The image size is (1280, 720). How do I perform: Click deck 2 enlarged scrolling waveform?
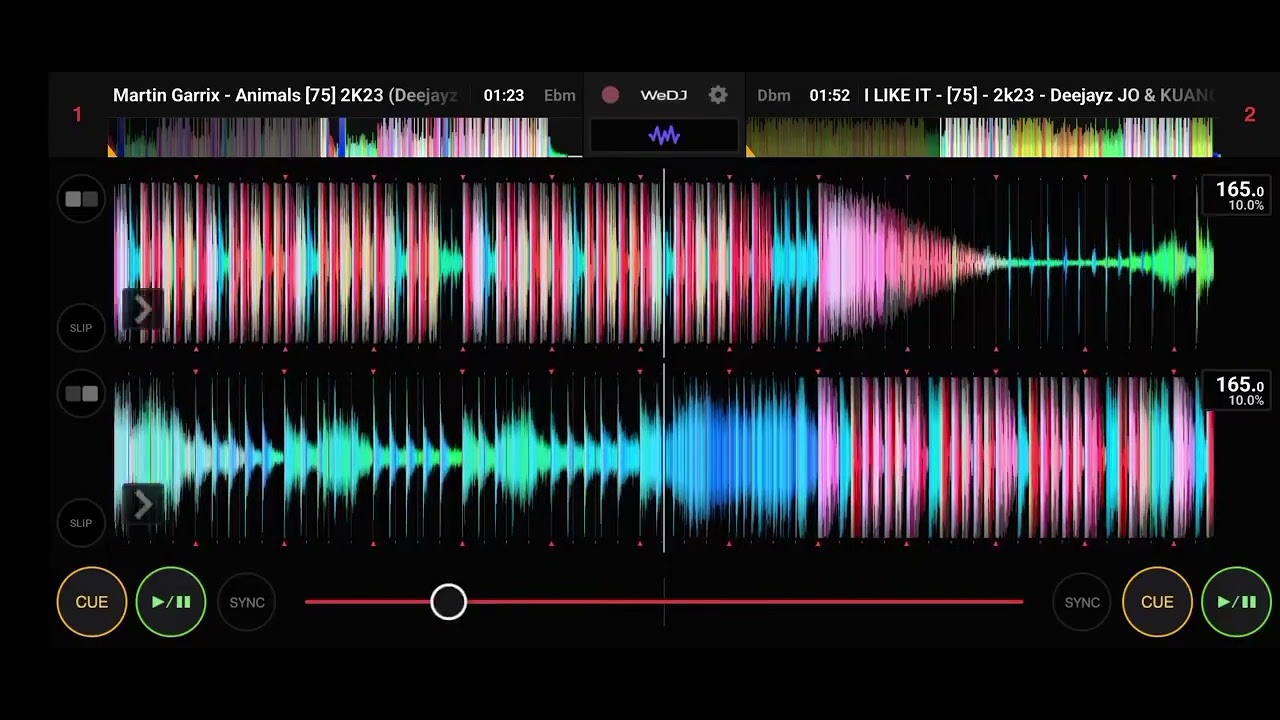(x=664, y=457)
